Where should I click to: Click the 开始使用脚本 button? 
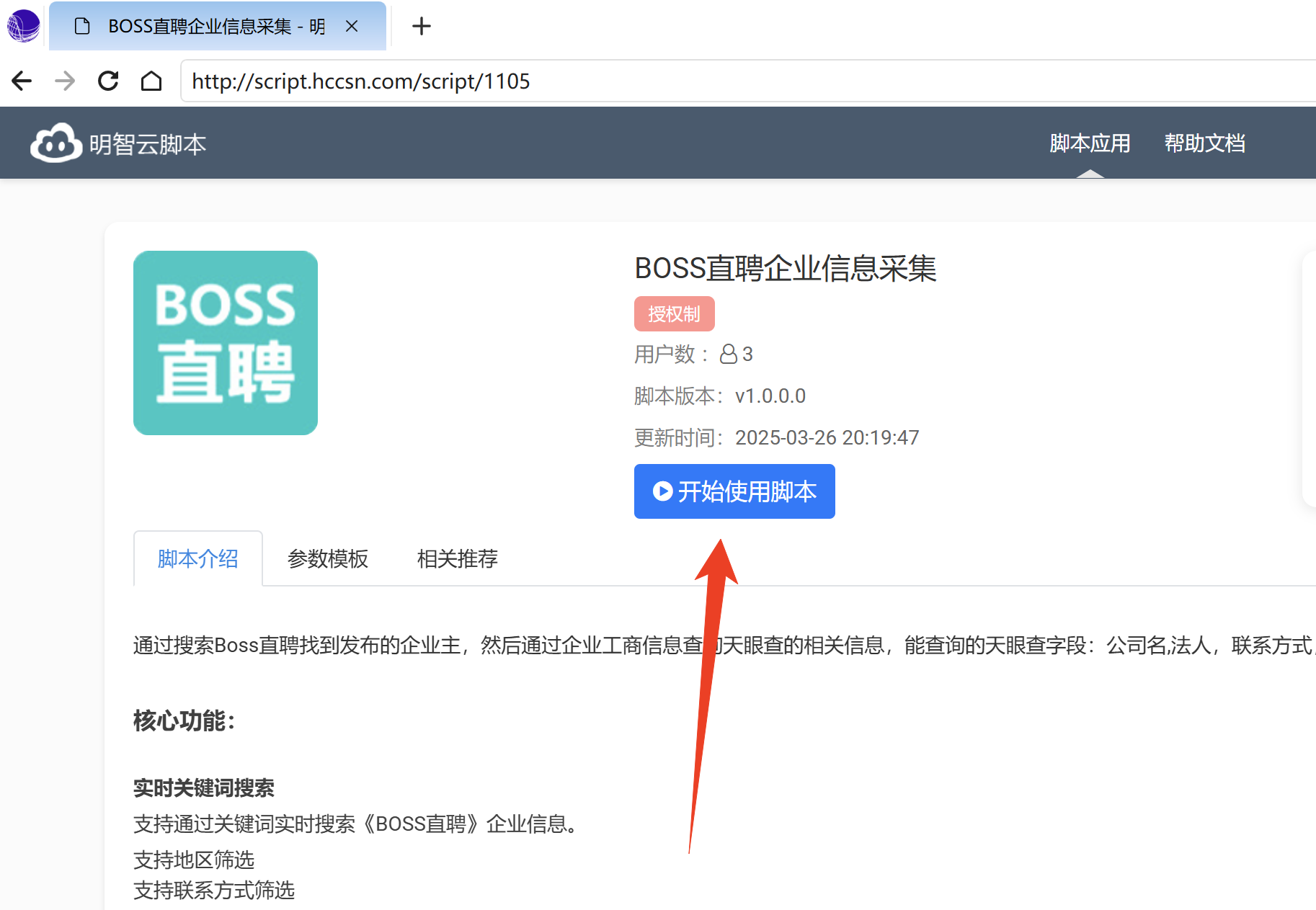(x=734, y=491)
